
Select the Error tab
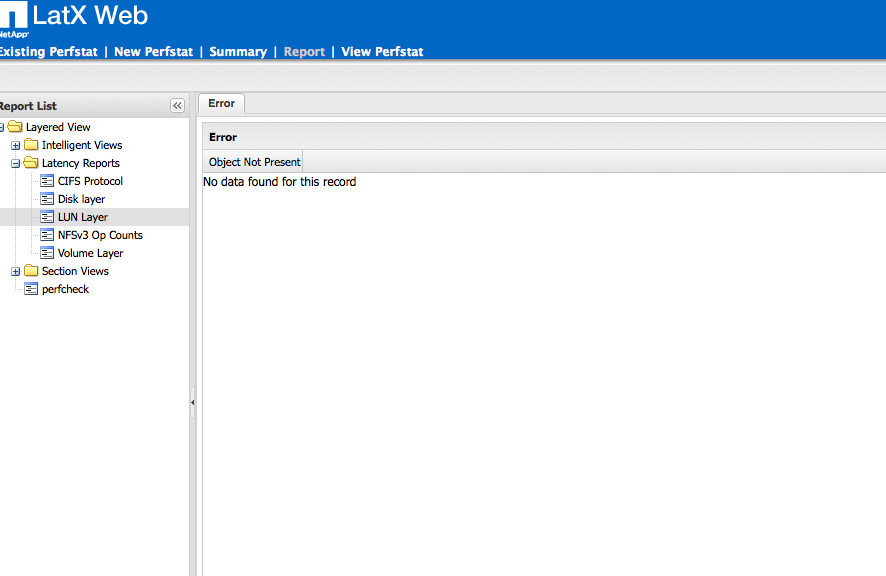[222, 103]
